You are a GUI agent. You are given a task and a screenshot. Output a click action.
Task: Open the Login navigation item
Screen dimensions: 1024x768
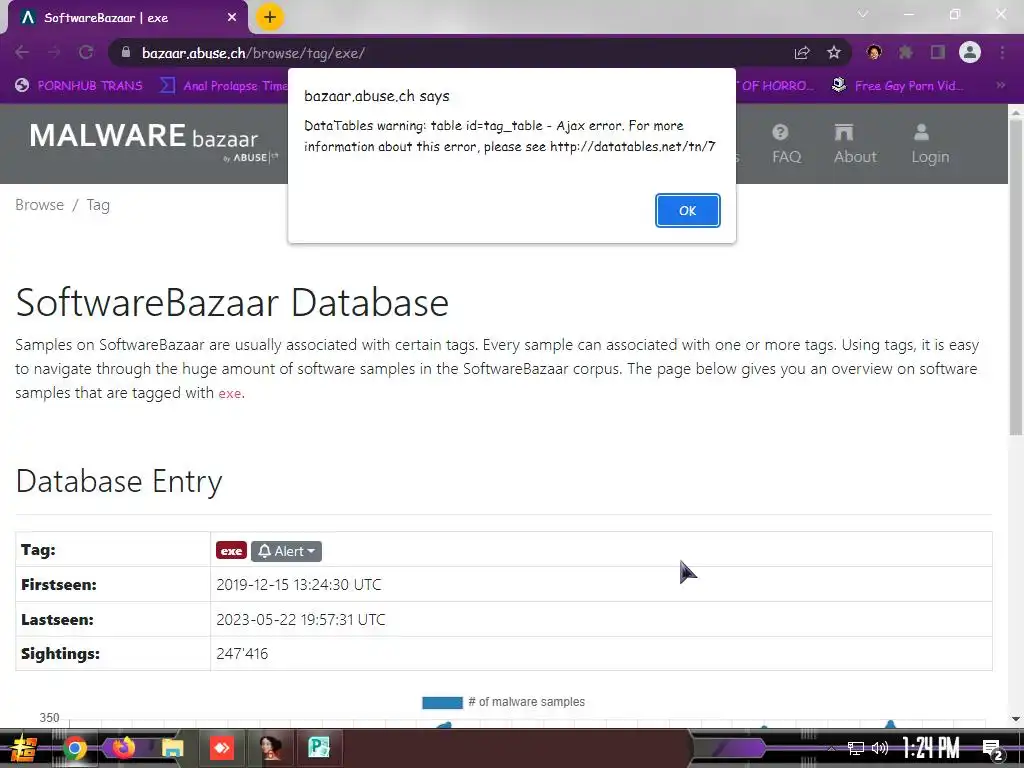(x=930, y=144)
